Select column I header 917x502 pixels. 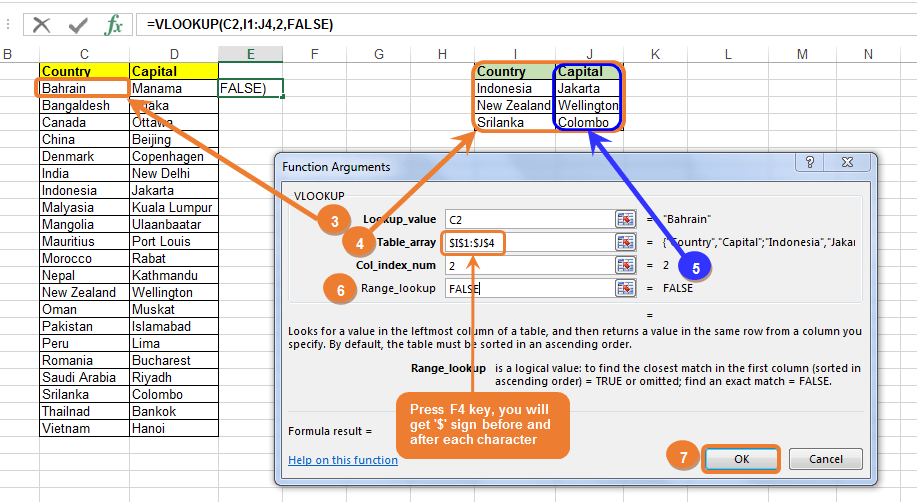(x=515, y=54)
